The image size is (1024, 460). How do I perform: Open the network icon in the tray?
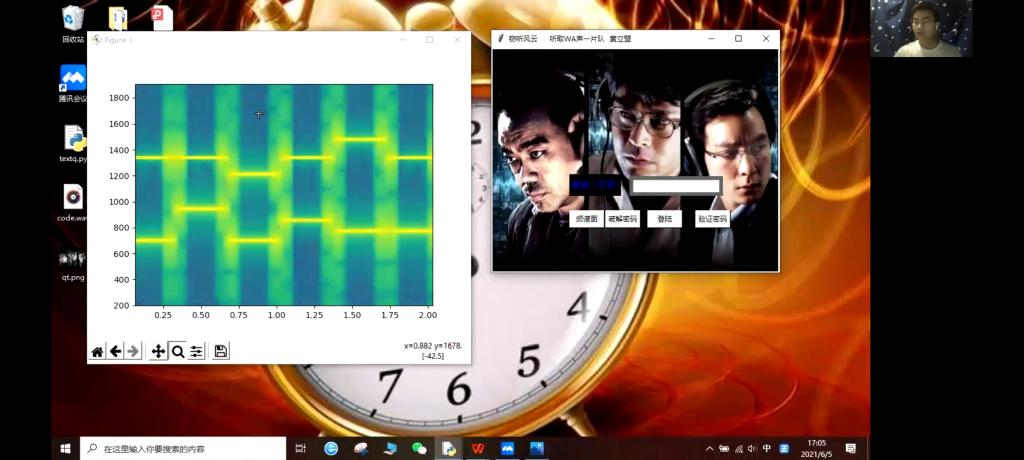pyautogui.click(x=739, y=449)
